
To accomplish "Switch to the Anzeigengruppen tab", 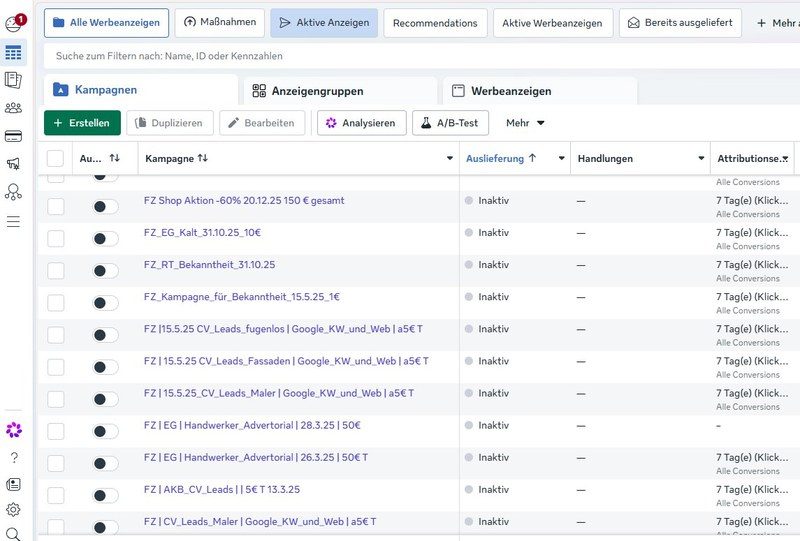I will coord(340,91).
